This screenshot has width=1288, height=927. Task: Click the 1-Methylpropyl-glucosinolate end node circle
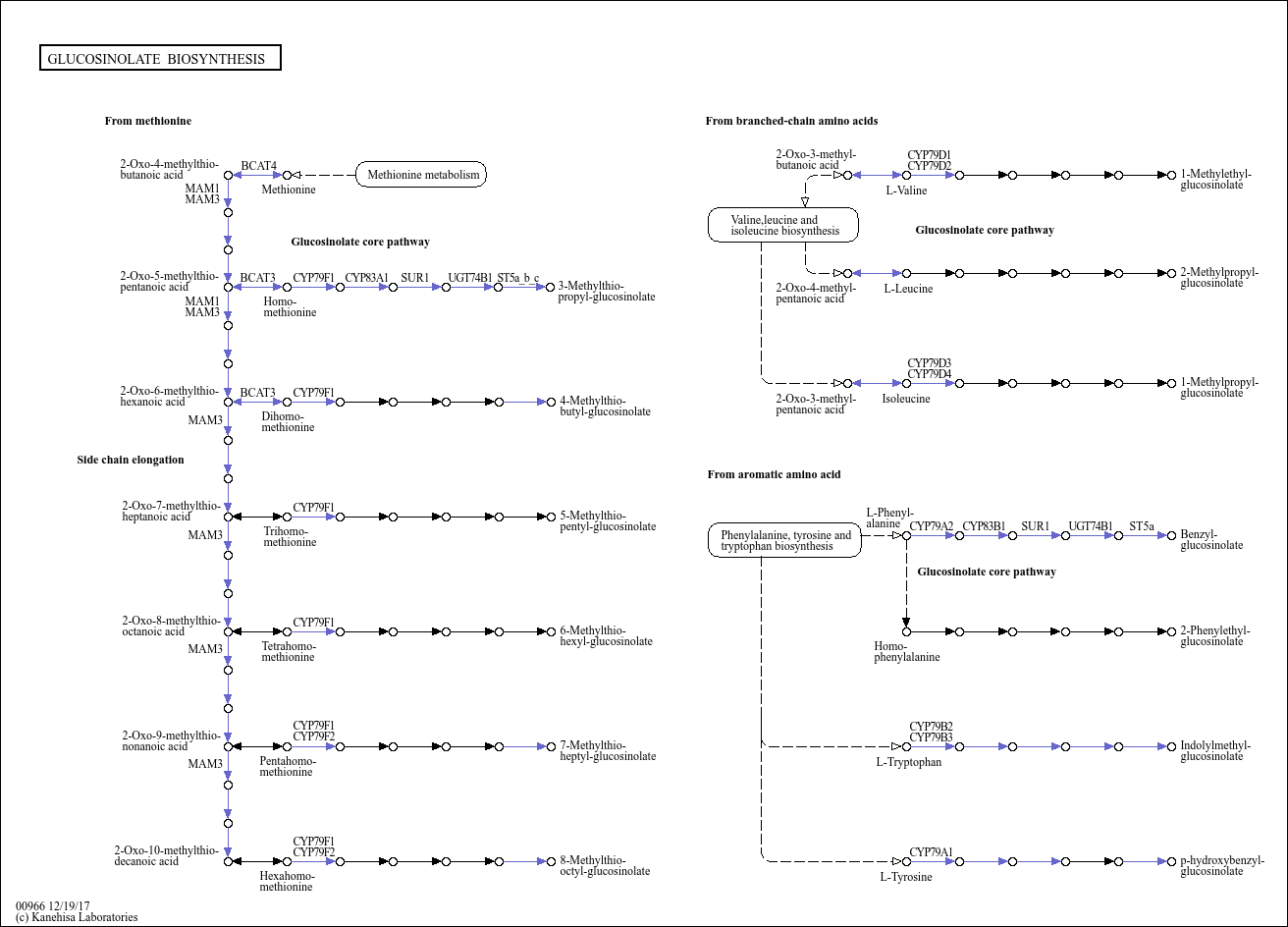tap(1171, 383)
